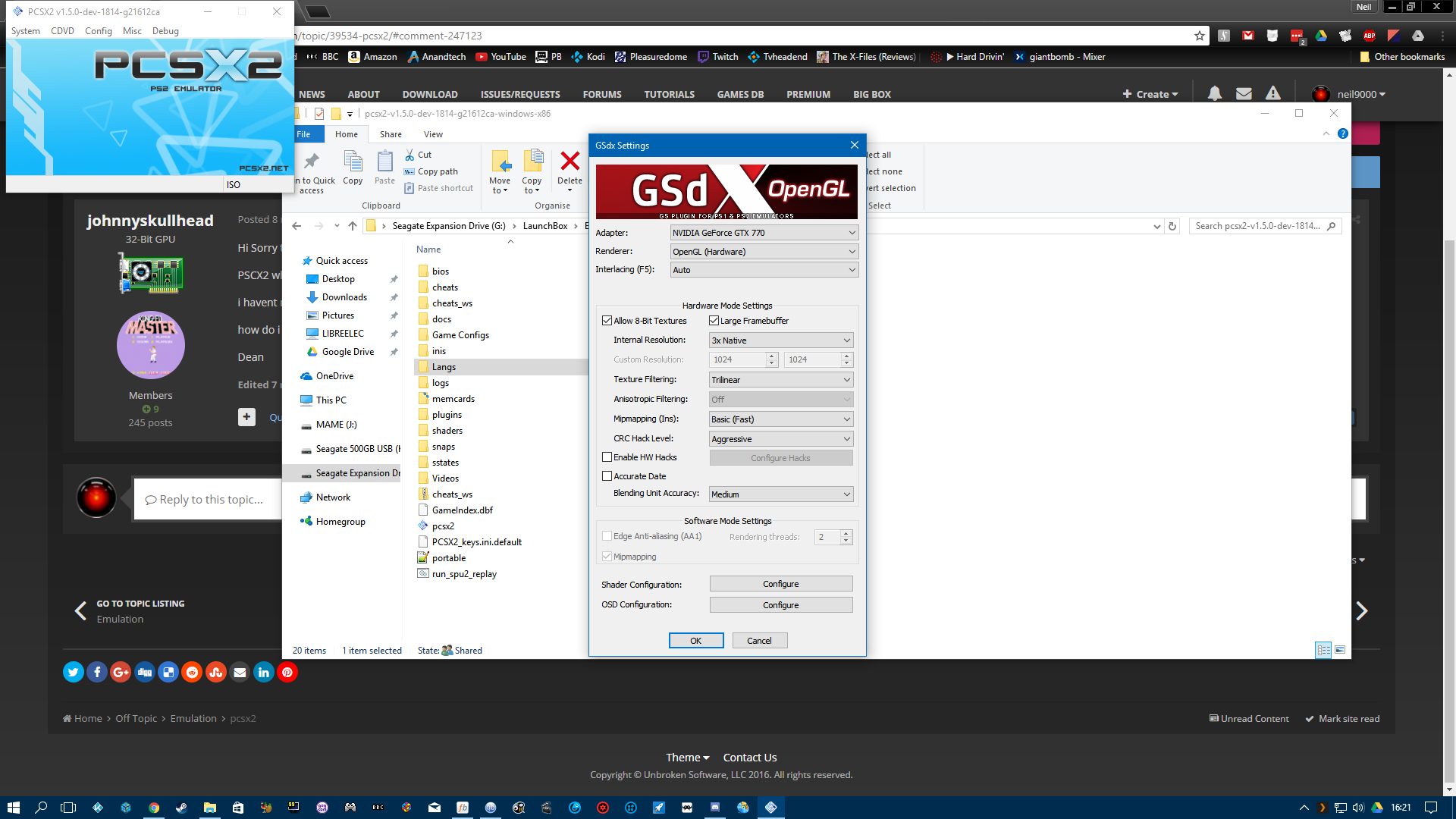Click taskbar volume speaker icon
1456x819 pixels.
pyautogui.click(x=1358, y=808)
